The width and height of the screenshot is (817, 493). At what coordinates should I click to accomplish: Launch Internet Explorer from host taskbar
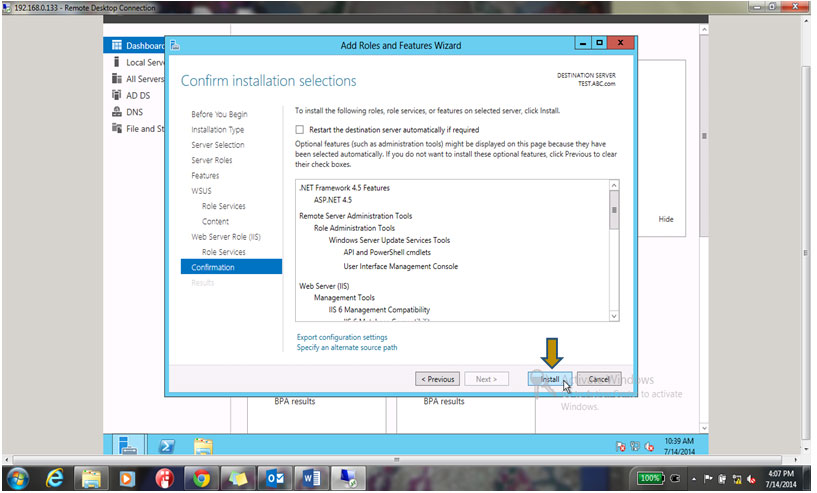click(55, 478)
